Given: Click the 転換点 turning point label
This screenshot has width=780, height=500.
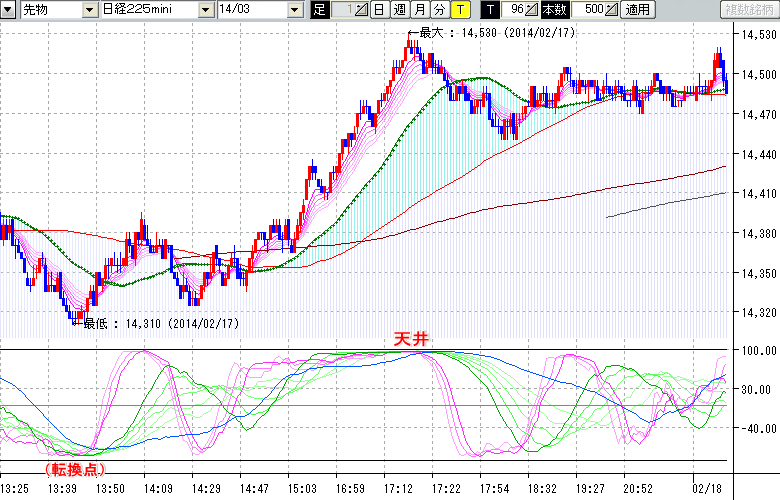Looking at the screenshot, I should click(x=75, y=467).
